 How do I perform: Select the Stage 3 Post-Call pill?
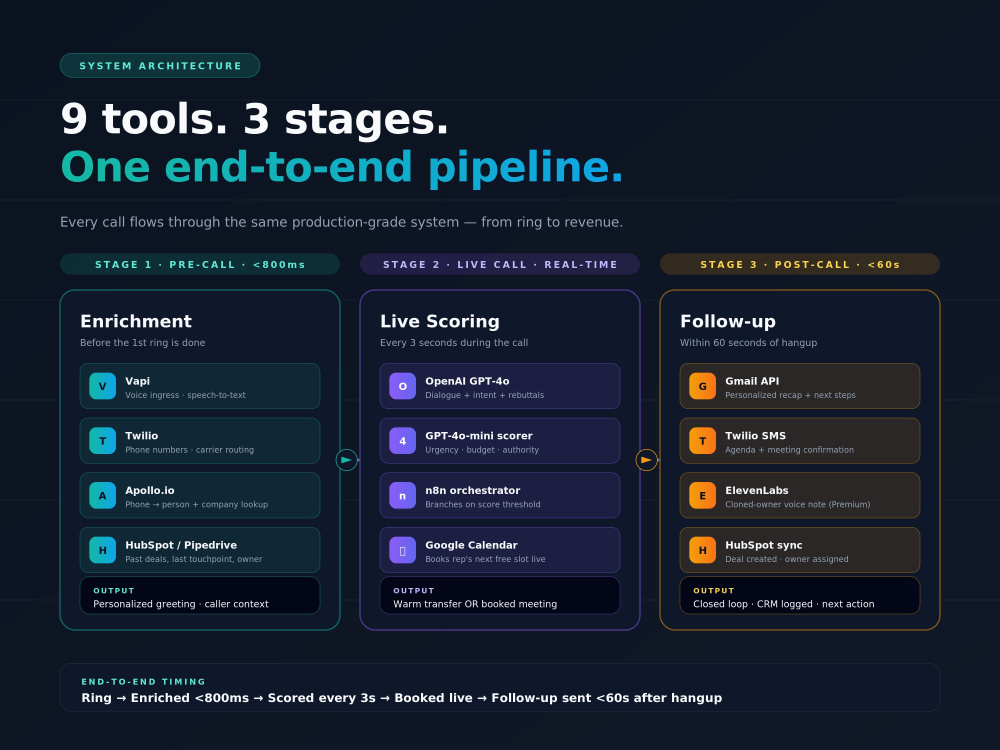coord(800,264)
